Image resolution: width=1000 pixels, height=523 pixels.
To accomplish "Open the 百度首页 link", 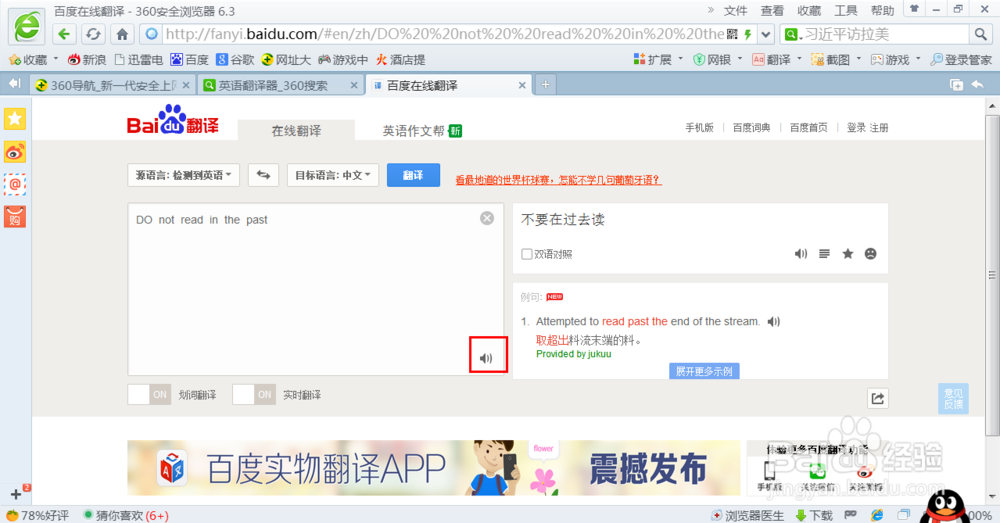I will [x=809, y=128].
